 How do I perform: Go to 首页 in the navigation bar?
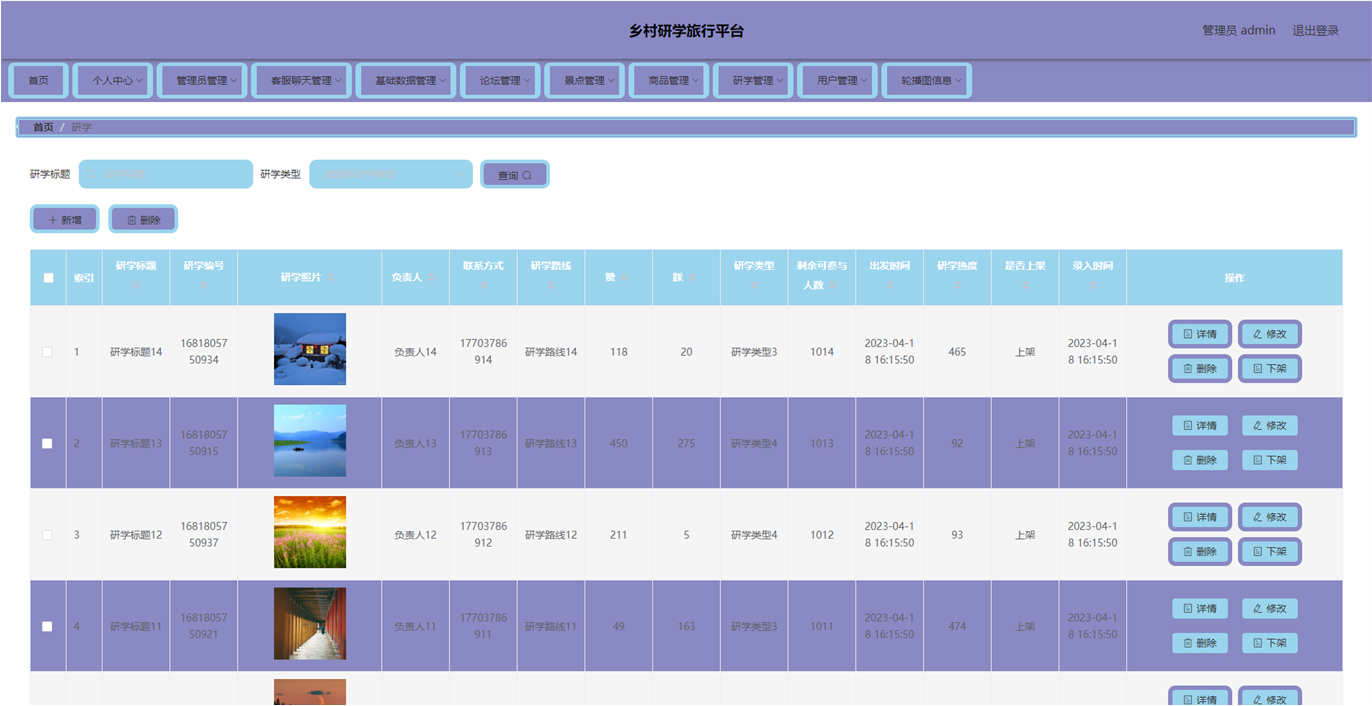point(38,80)
